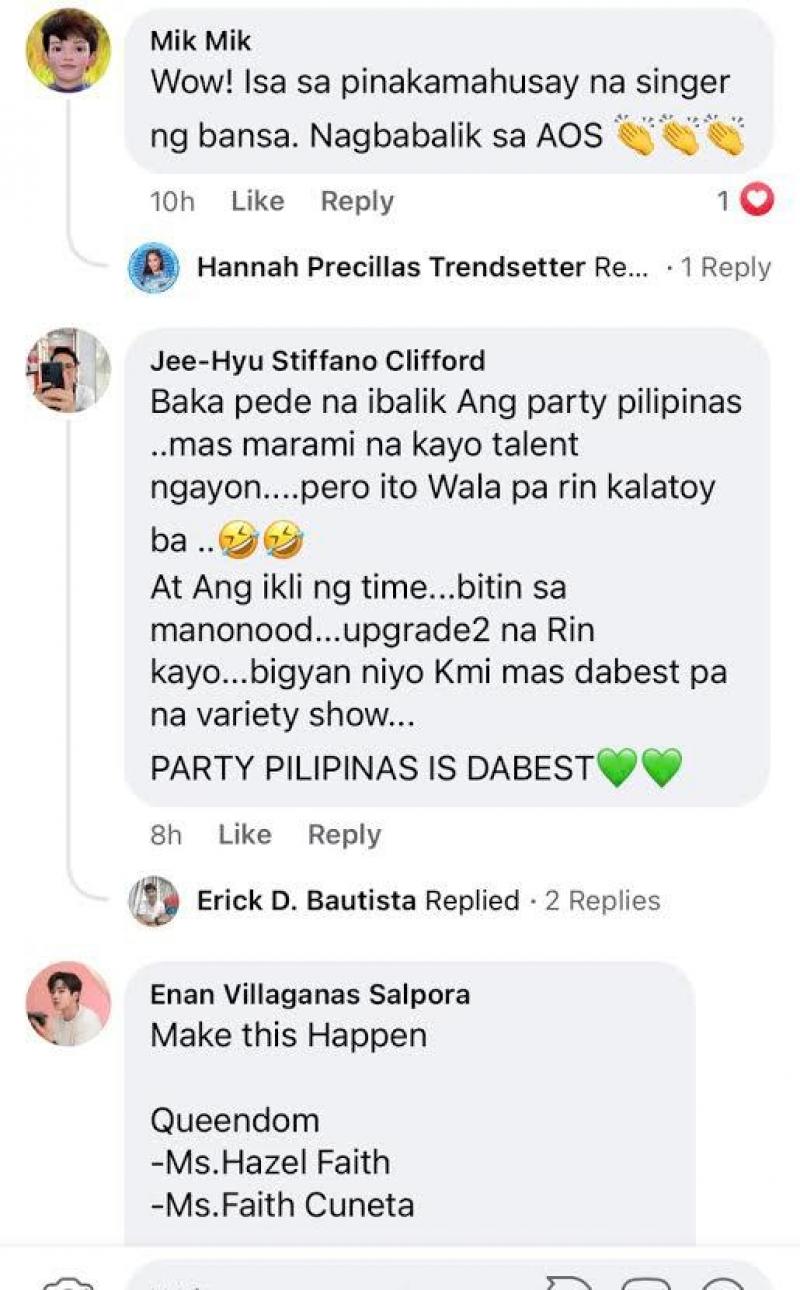
Task: Tap Erick D. Bautista's small avatar
Action: click(x=154, y=901)
